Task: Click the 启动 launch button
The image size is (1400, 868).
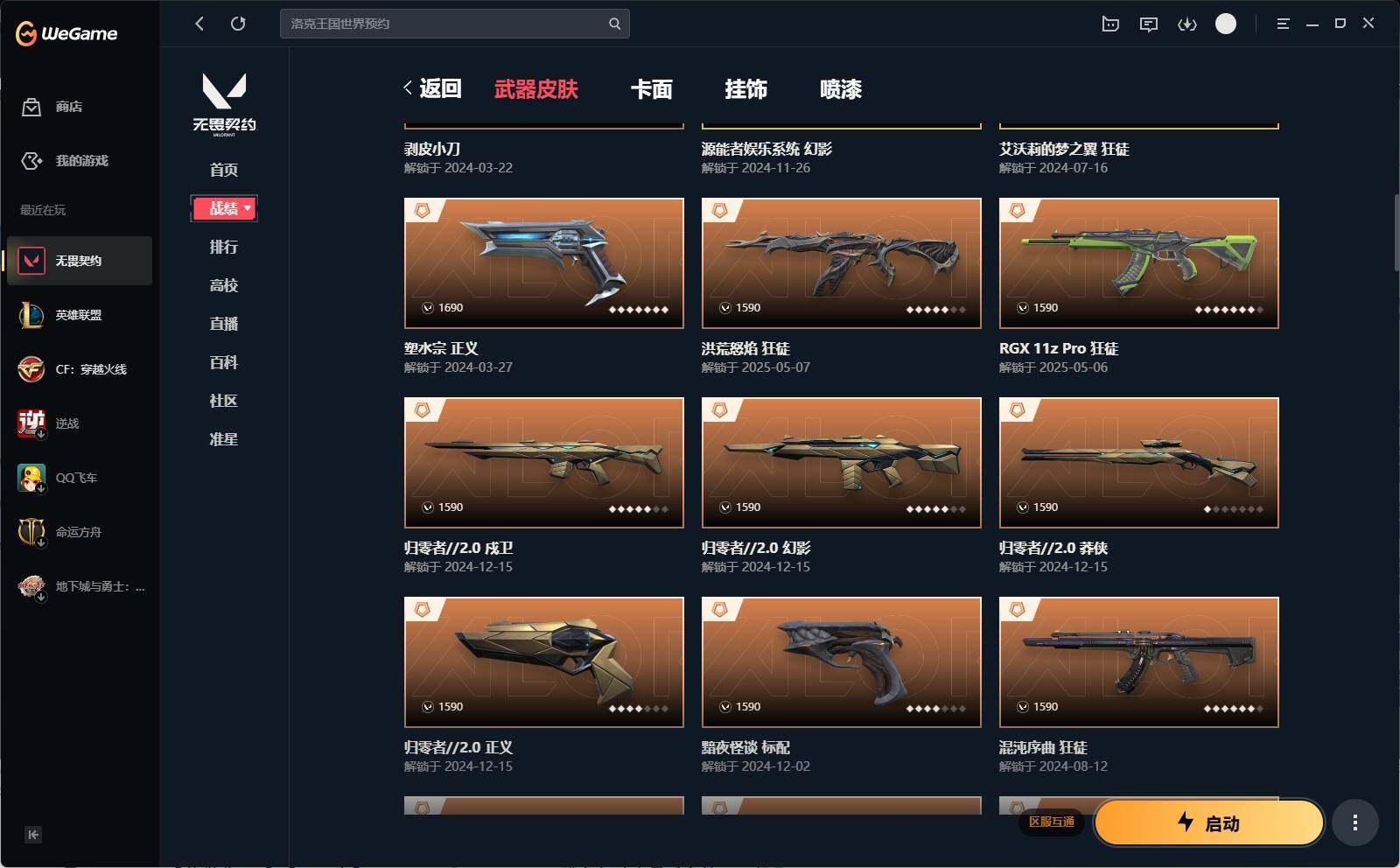Action: (x=1208, y=822)
